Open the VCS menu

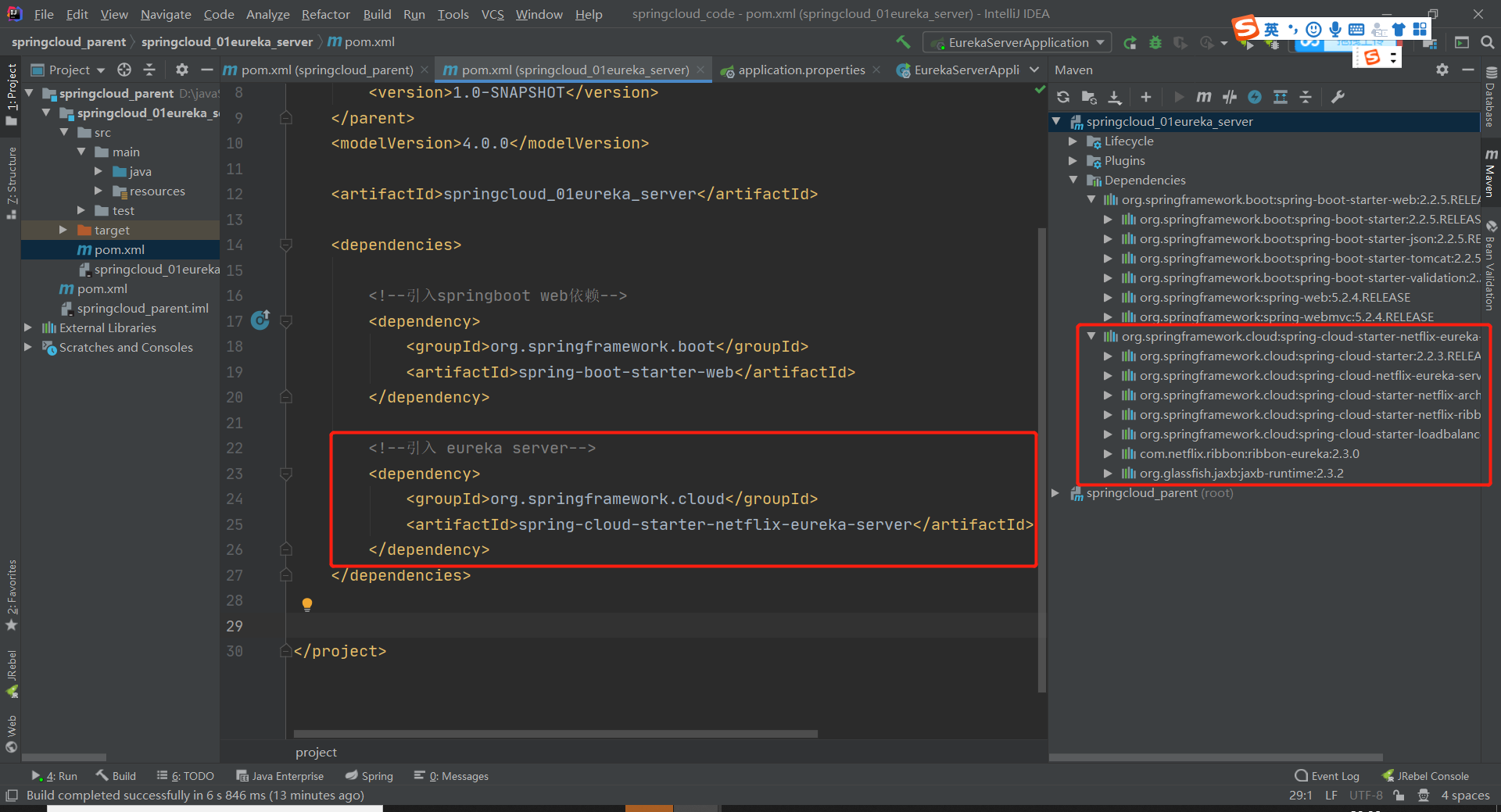tap(493, 14)
